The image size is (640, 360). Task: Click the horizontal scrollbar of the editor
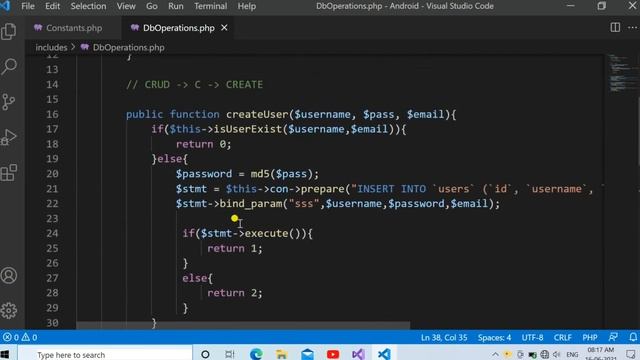243,325
